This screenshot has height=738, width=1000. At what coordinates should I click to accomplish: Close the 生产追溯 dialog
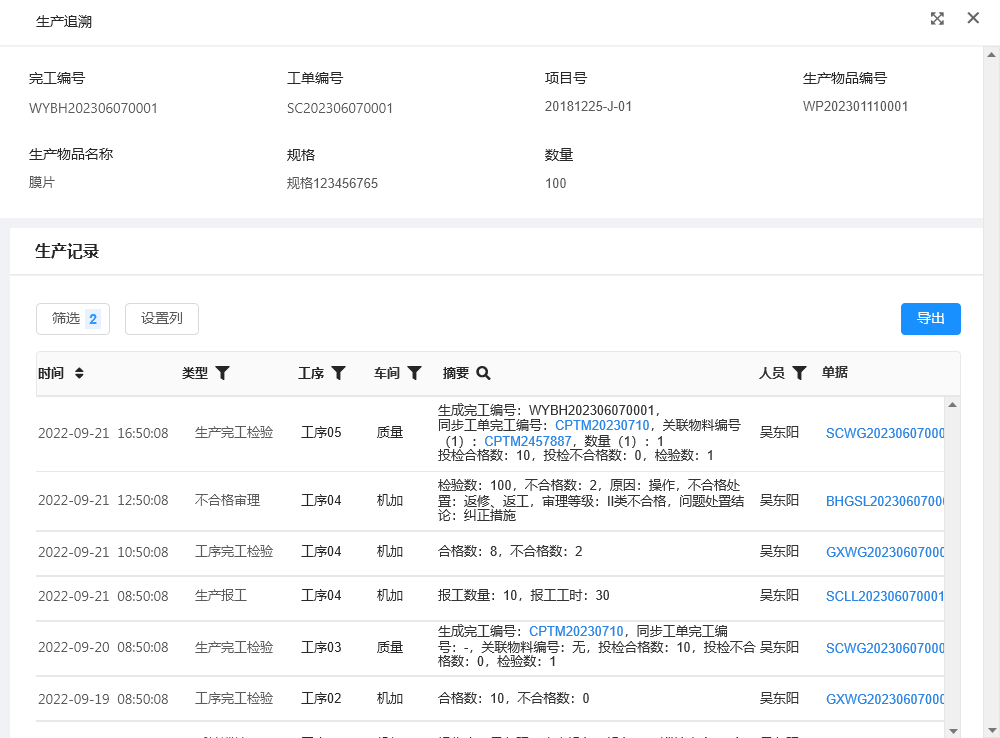tap(973, 19)
